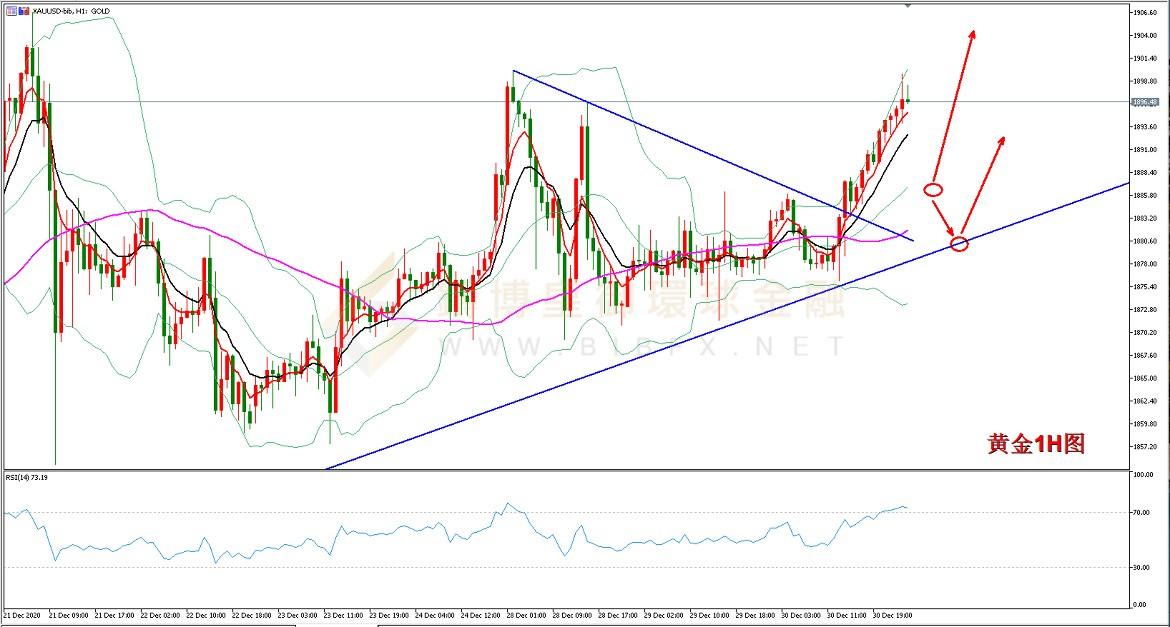Click the RSI(14) 73.19 indicator label
The image size is (1170, 627).
pos(30,479)
